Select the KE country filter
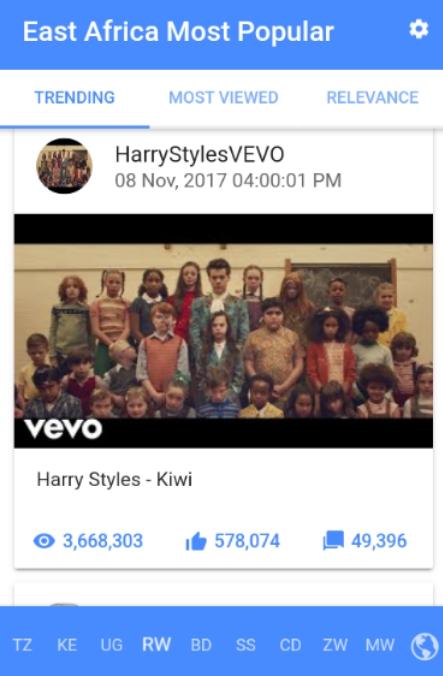 (67, 645)
